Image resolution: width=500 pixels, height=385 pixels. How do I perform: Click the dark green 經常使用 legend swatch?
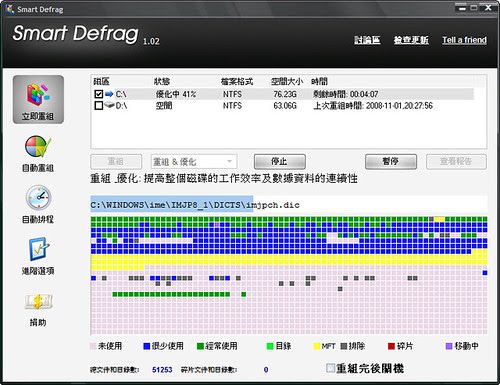click(200, 346)
